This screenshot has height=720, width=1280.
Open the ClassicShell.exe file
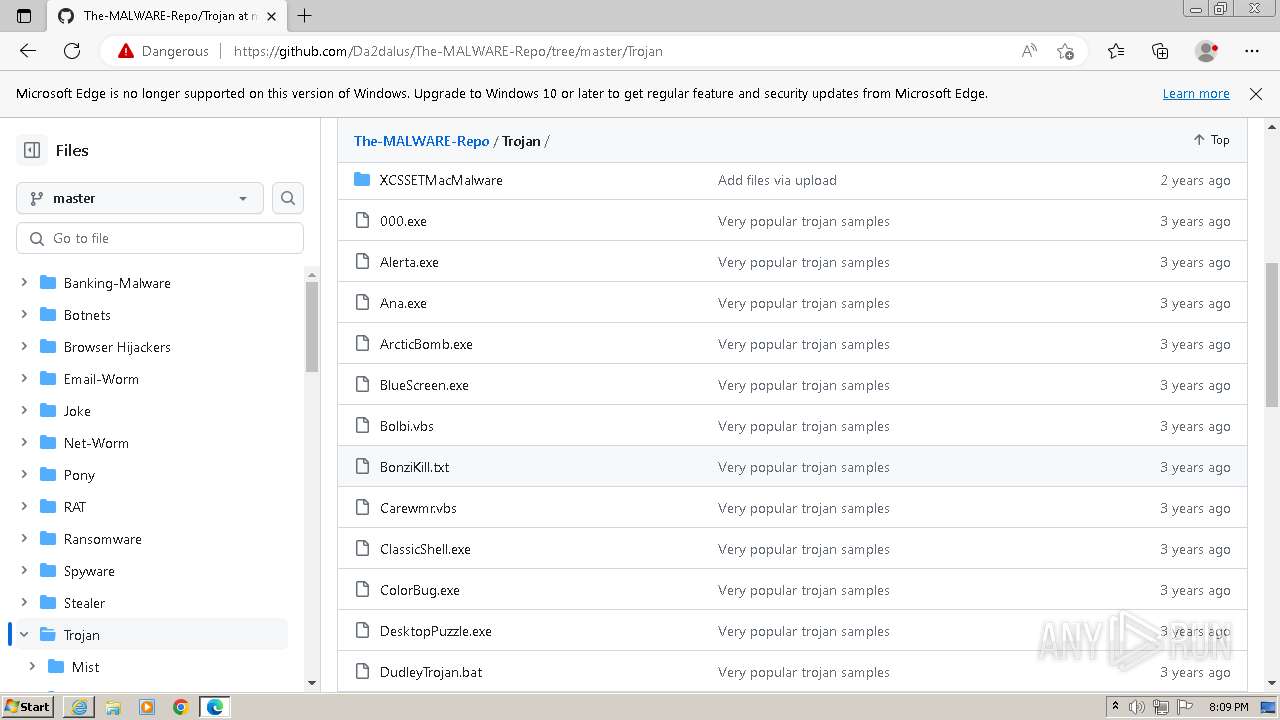point(425,549)
